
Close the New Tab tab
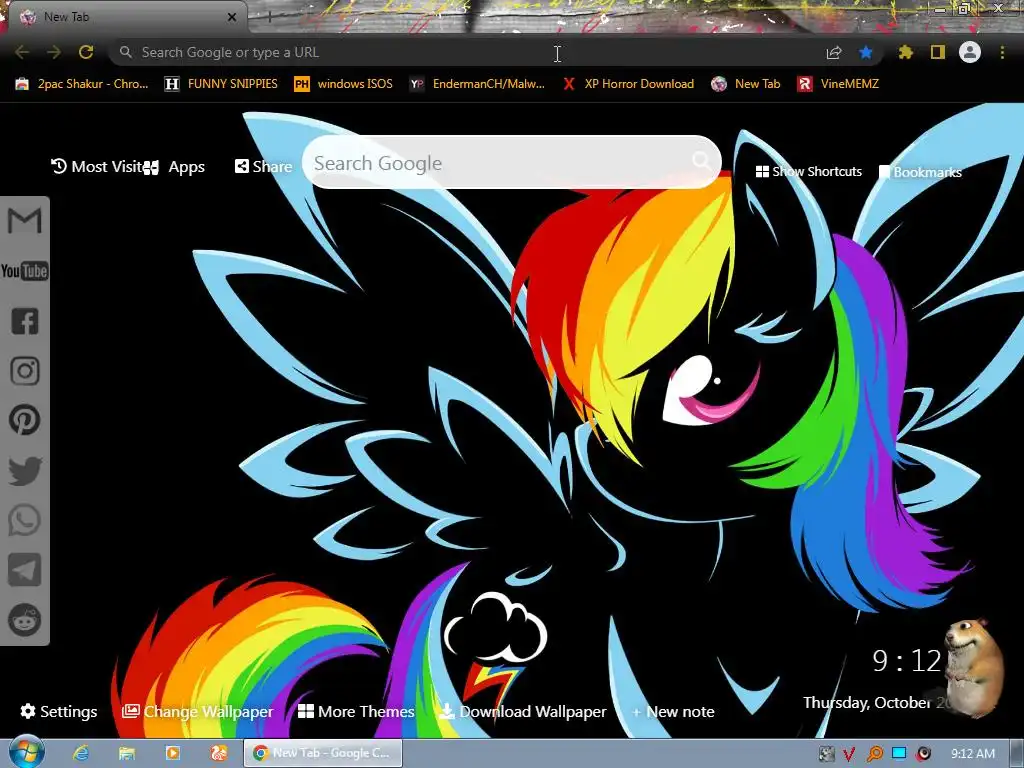[232, 17]
